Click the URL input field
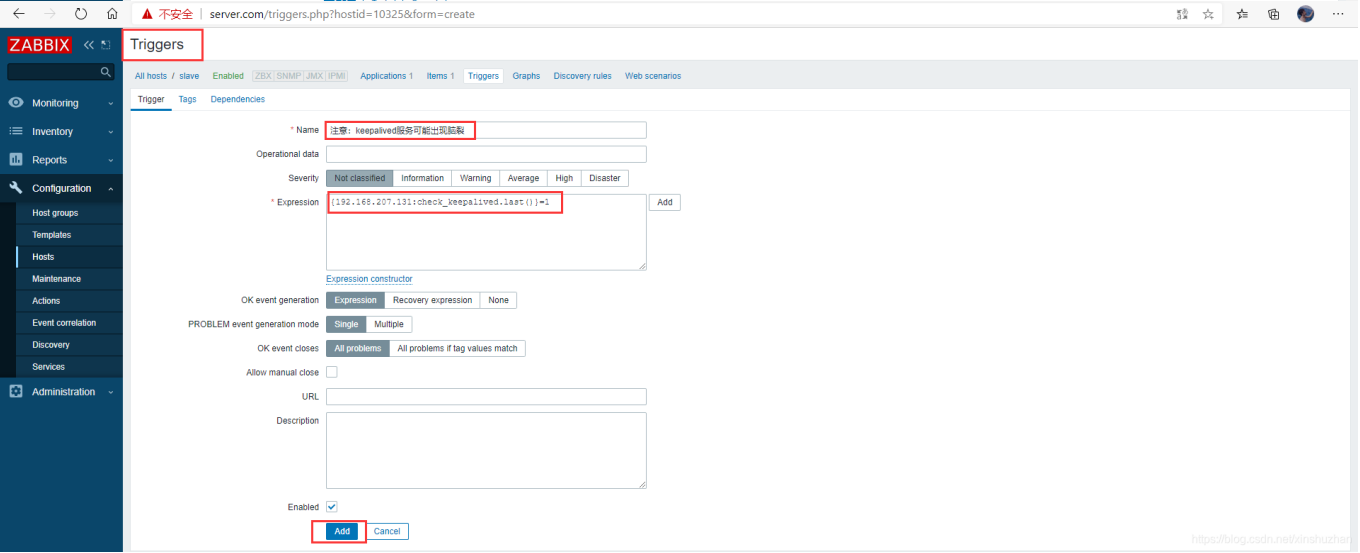 click(486, 397)
